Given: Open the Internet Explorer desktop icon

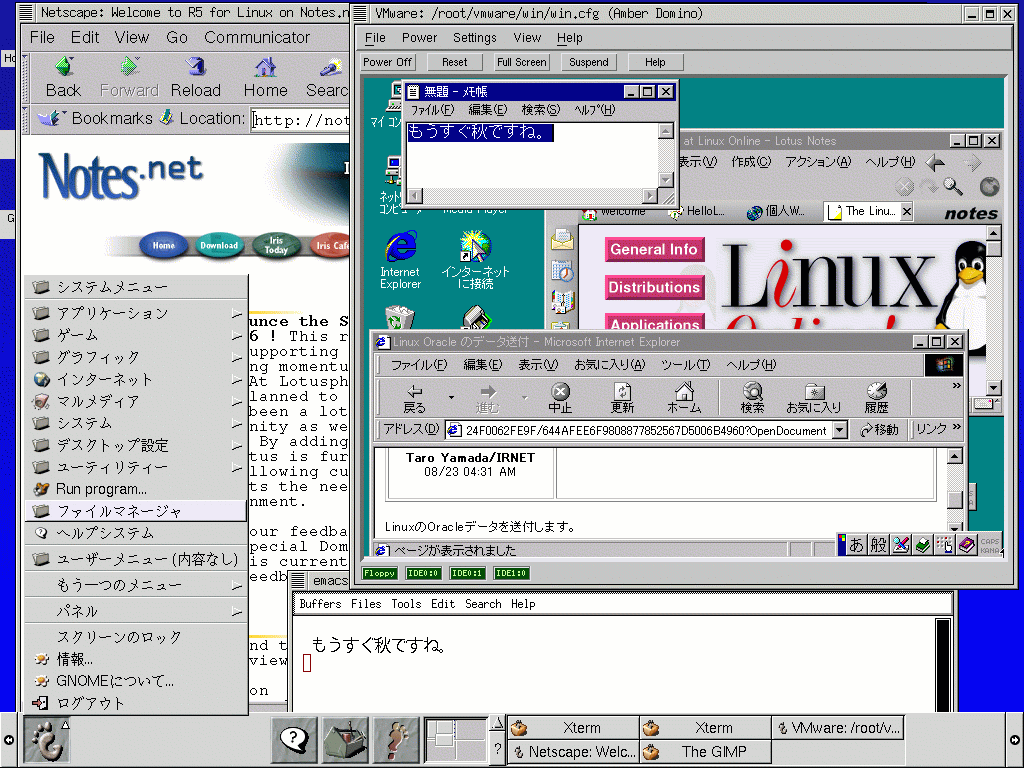Looking at the screenshot, I should point(400,260).
